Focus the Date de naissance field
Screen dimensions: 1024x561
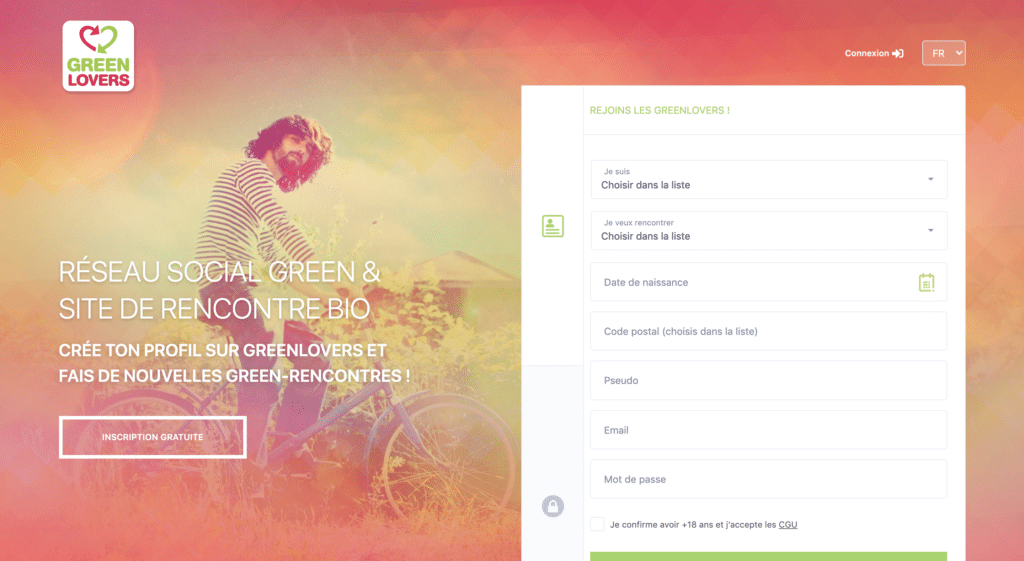769,282
